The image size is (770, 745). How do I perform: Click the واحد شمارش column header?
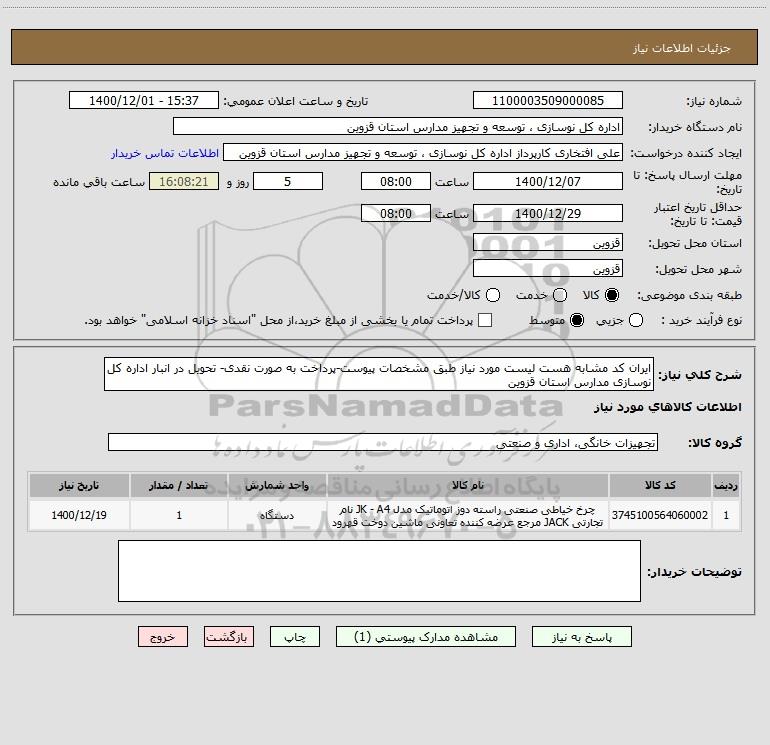[277, 485]
